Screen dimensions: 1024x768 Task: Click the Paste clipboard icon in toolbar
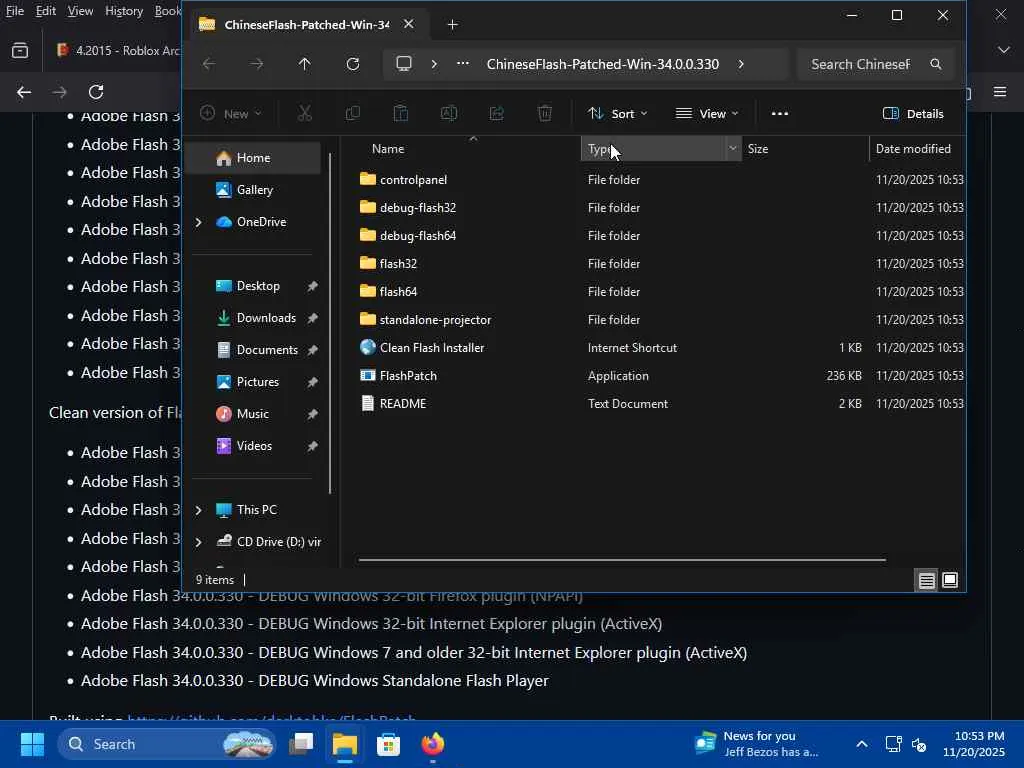pyautogui.click(x=400, y=114)
